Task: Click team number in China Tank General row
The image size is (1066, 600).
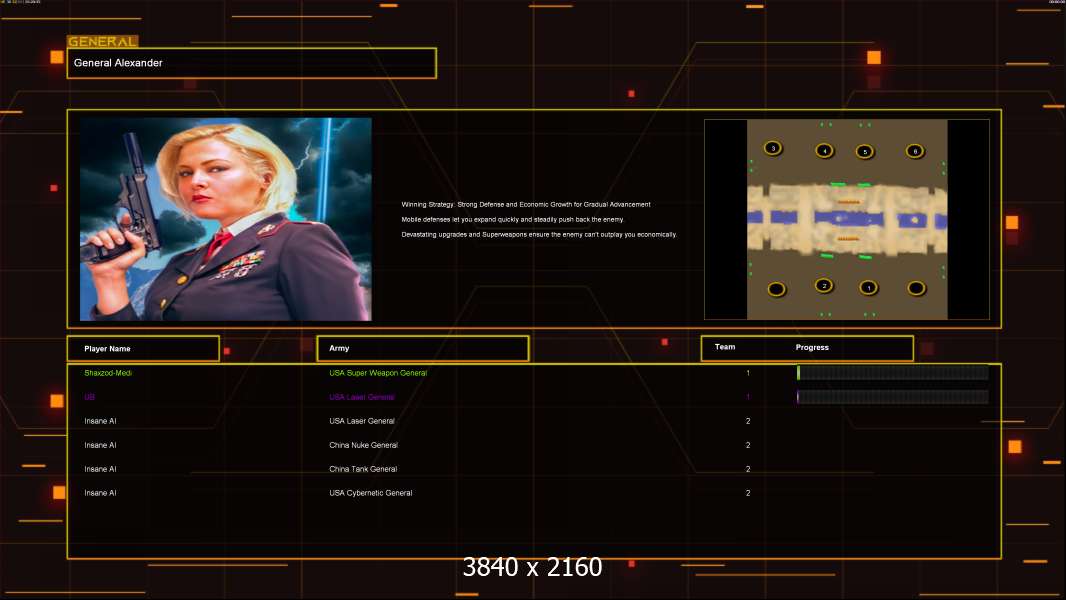Action: click(x=748, y=469)
